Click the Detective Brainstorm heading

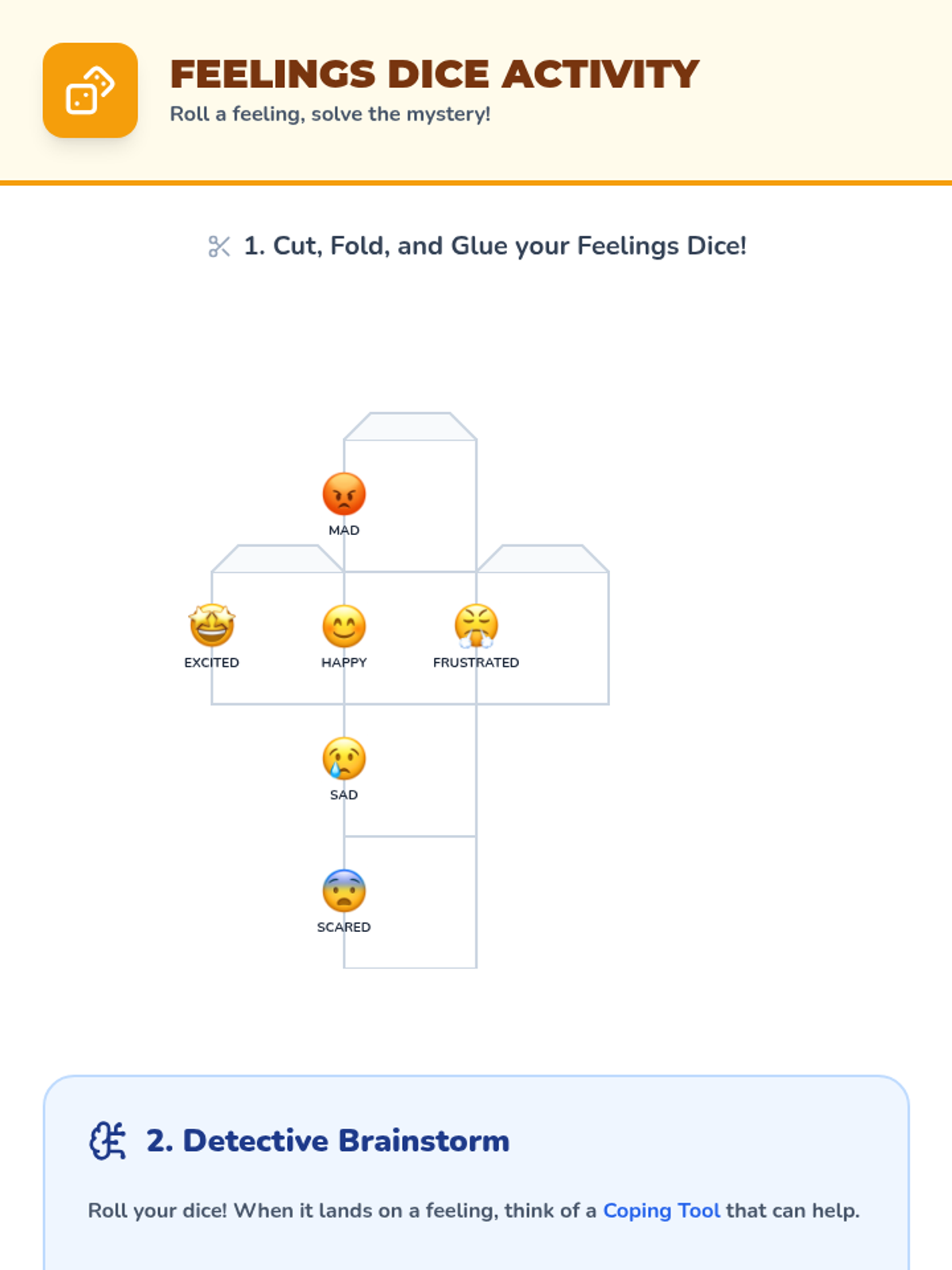click(328, 1141)
